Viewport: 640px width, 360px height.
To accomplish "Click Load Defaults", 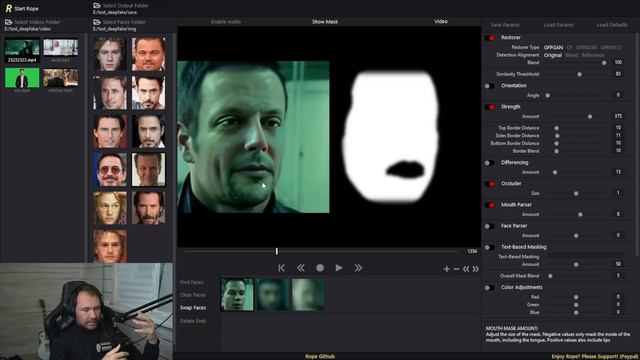I will click(612, 25).
